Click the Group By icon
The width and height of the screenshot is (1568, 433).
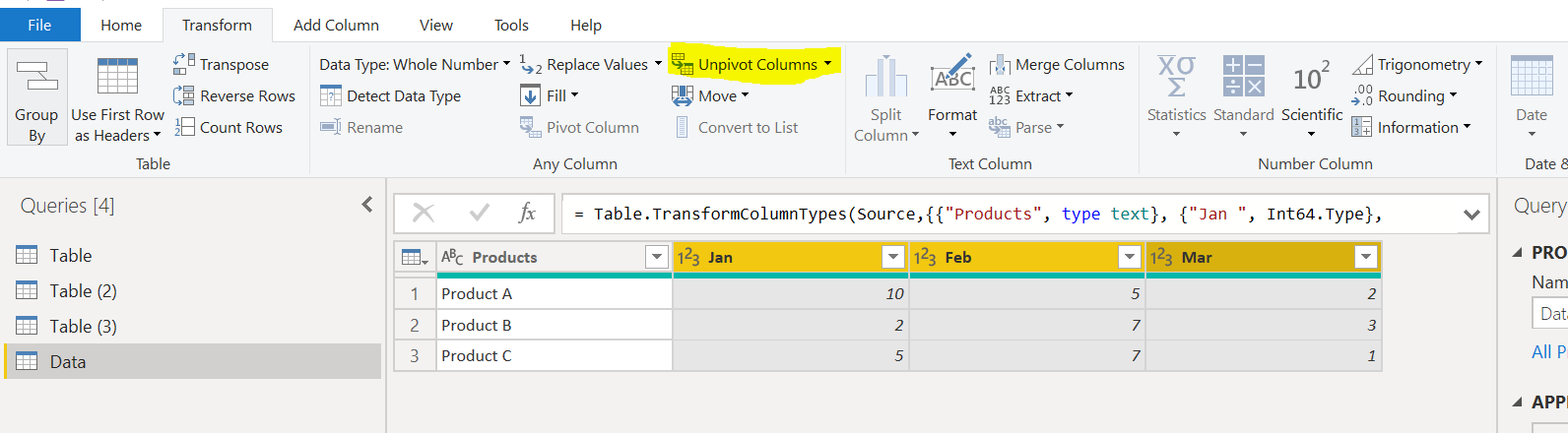pyautogui.click(x=36, y=77)
